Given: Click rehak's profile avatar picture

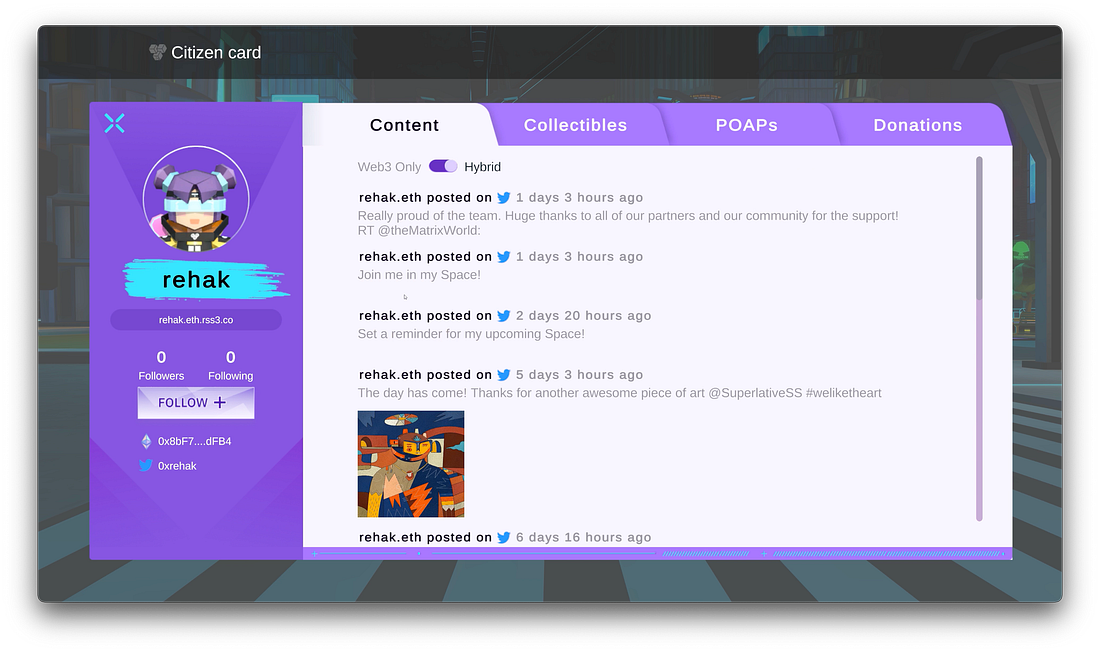Looking at the screenshot, I should tap(196, 199).
